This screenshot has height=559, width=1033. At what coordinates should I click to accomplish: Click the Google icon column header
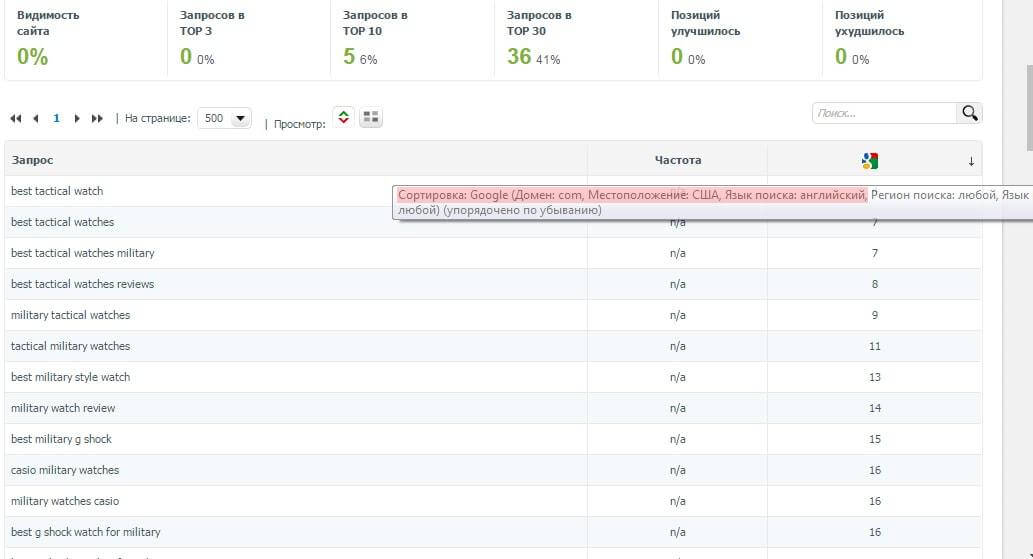click(x=870, y=161)
